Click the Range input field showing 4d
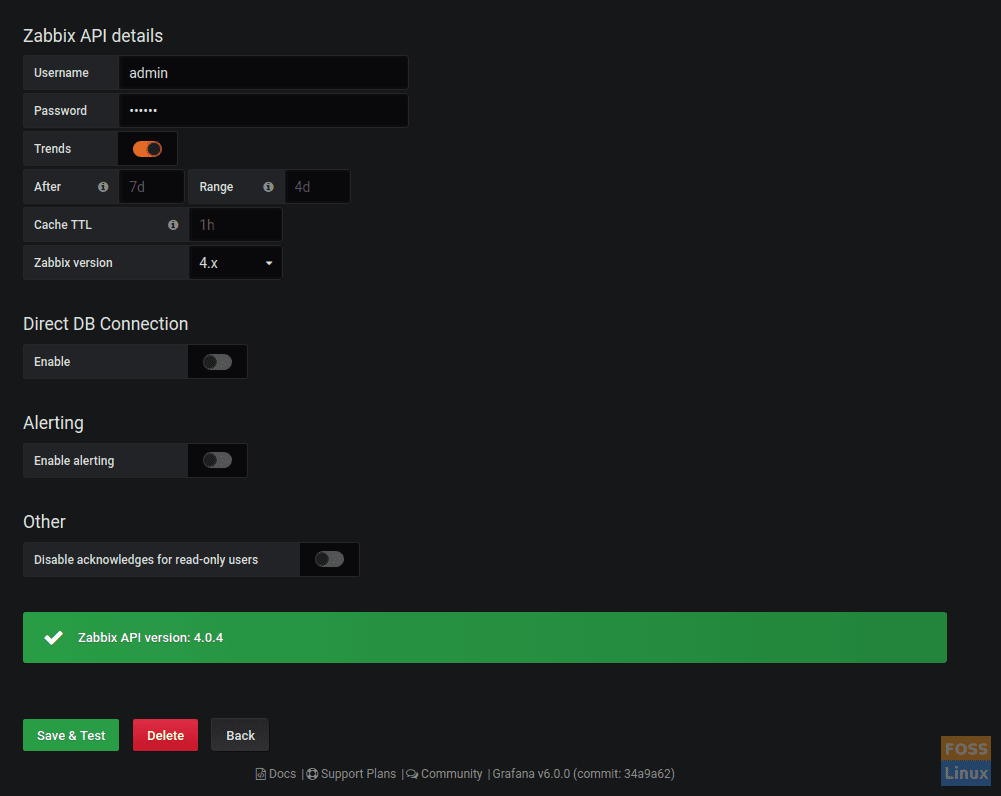 point(317,187)
